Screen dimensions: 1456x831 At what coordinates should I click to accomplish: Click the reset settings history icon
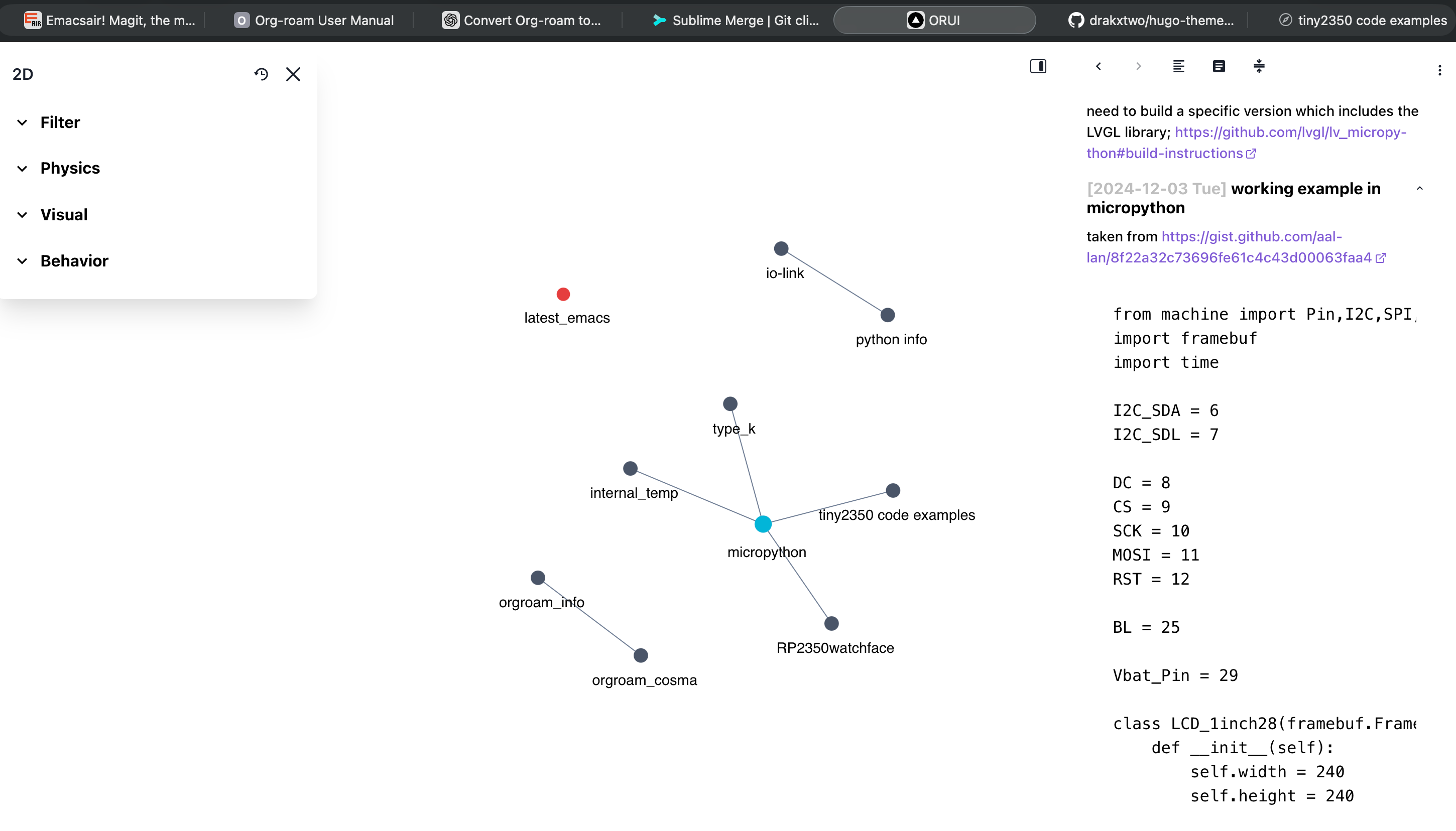click(261, 74)
